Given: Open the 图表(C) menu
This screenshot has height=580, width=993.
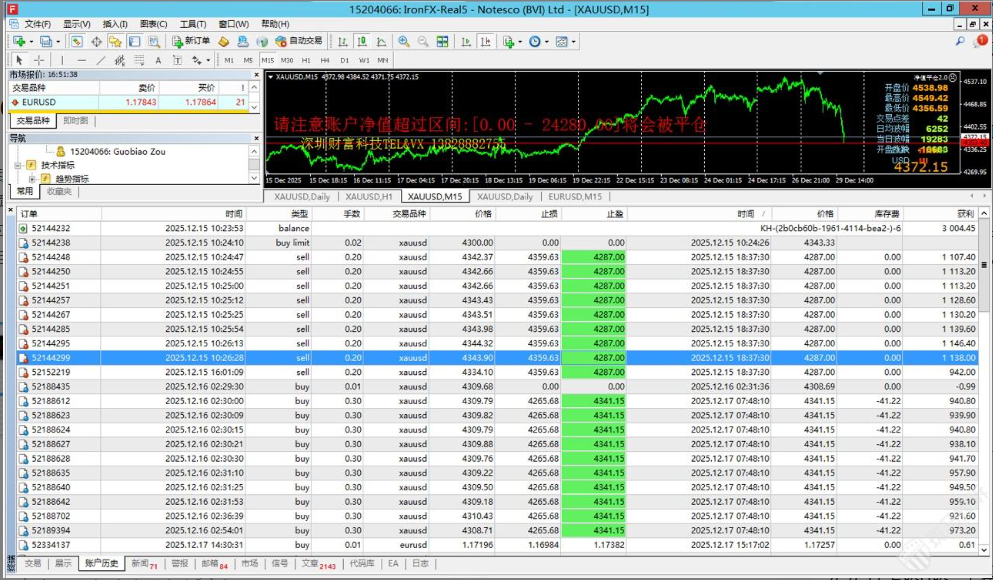Looking at the screenshot, I should coord(154,24).
